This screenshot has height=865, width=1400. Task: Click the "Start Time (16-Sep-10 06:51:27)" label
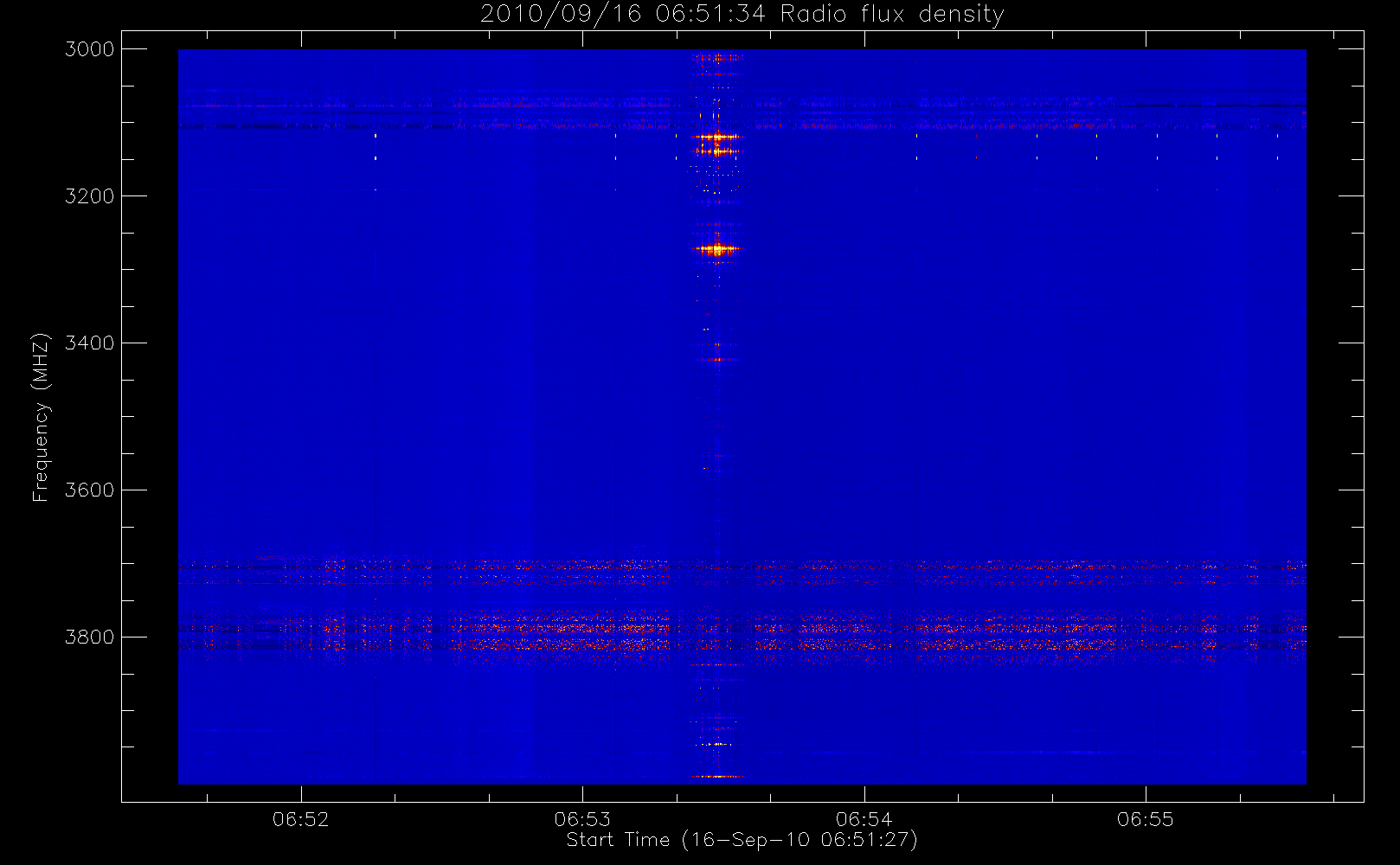[742, 839]
